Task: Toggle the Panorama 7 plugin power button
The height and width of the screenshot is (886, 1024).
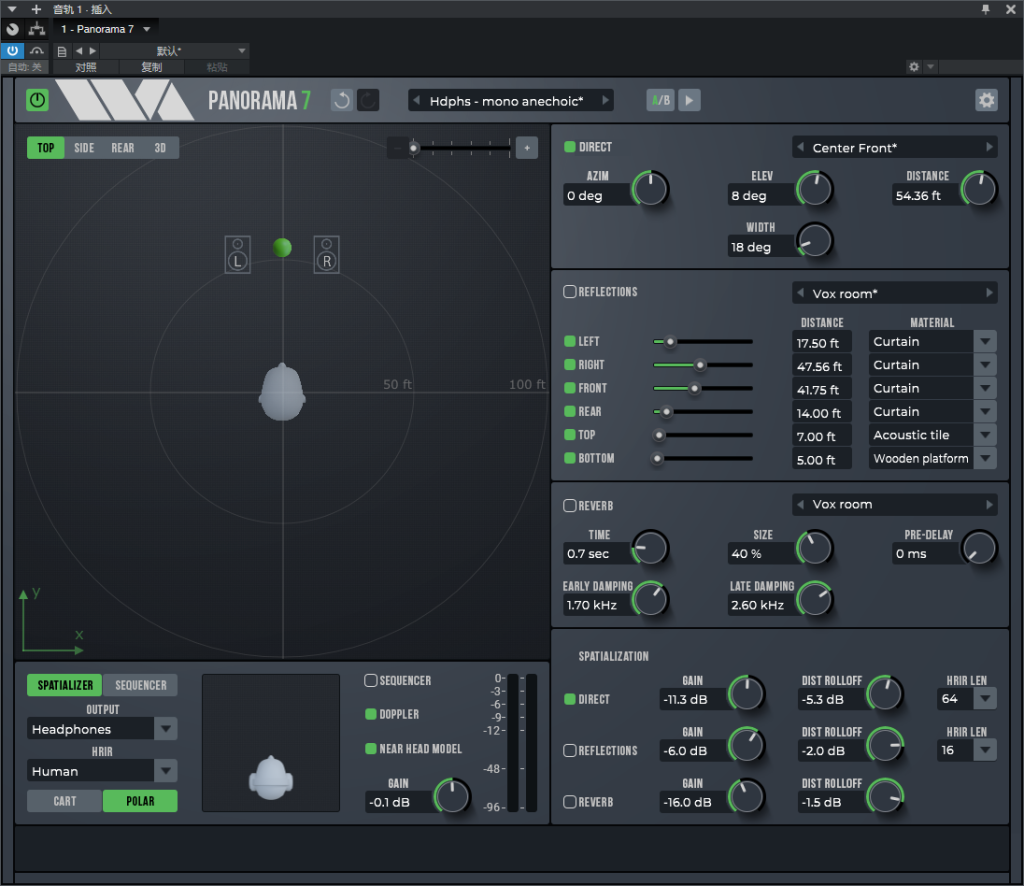Action: click(x=37, y=101)
